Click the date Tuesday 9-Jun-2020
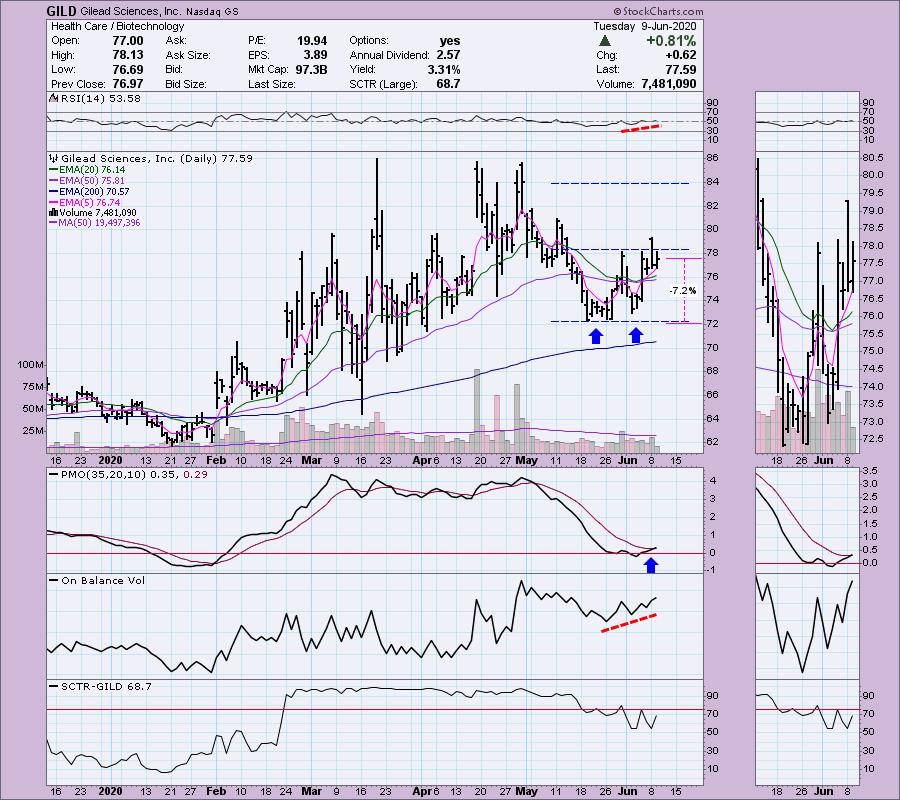The width and height of the screenshot is (900, 800). tap(645, 26)
